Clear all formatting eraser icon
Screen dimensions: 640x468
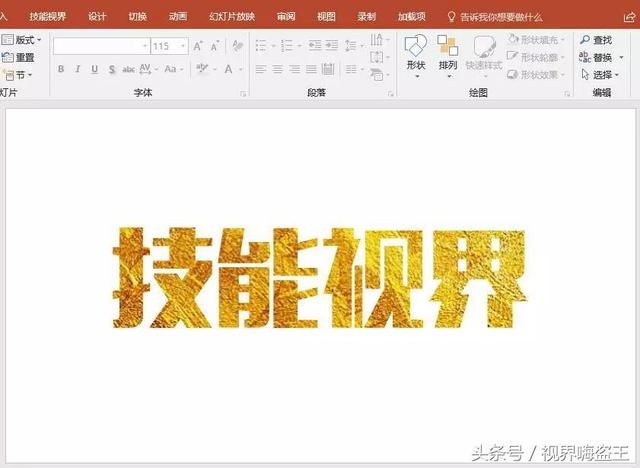click(238, 46)
